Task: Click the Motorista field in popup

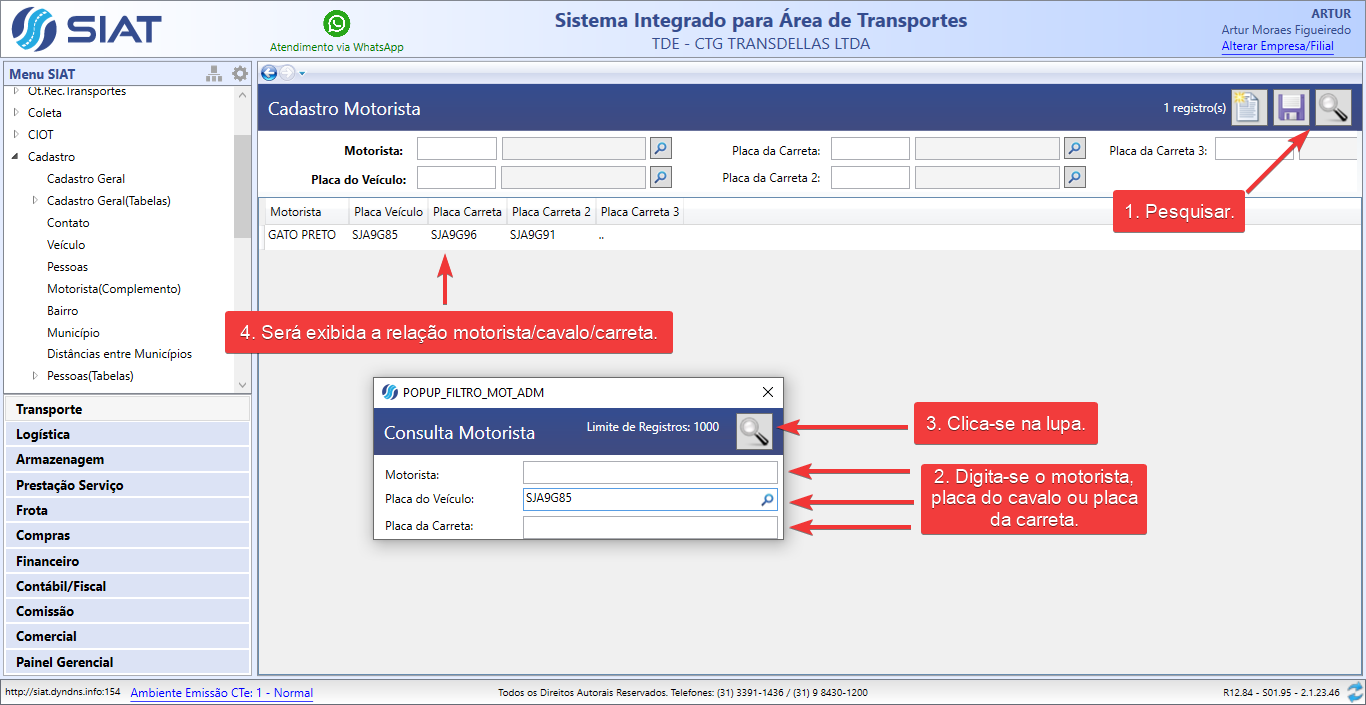Action: coord(649,473)
